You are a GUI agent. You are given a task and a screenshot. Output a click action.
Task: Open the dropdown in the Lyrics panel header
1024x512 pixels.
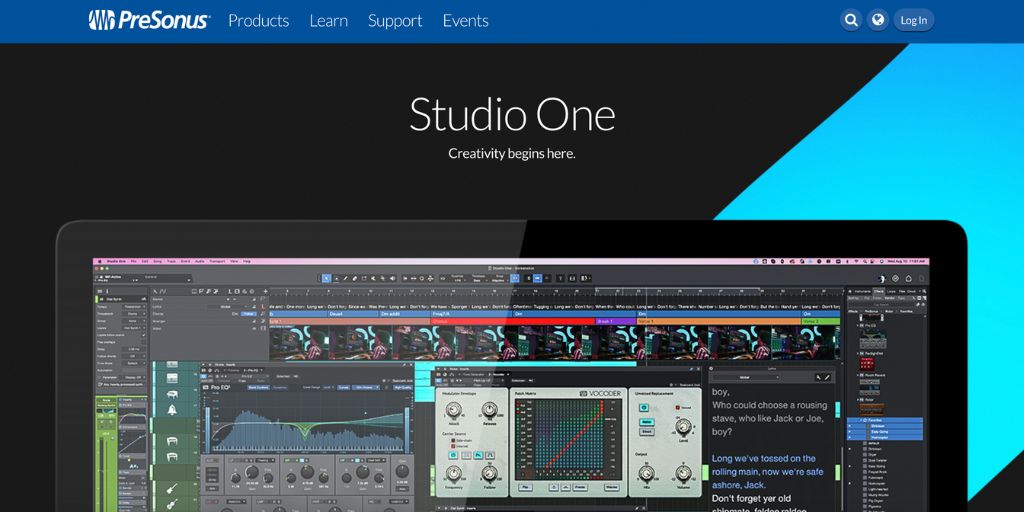point(748,377)
